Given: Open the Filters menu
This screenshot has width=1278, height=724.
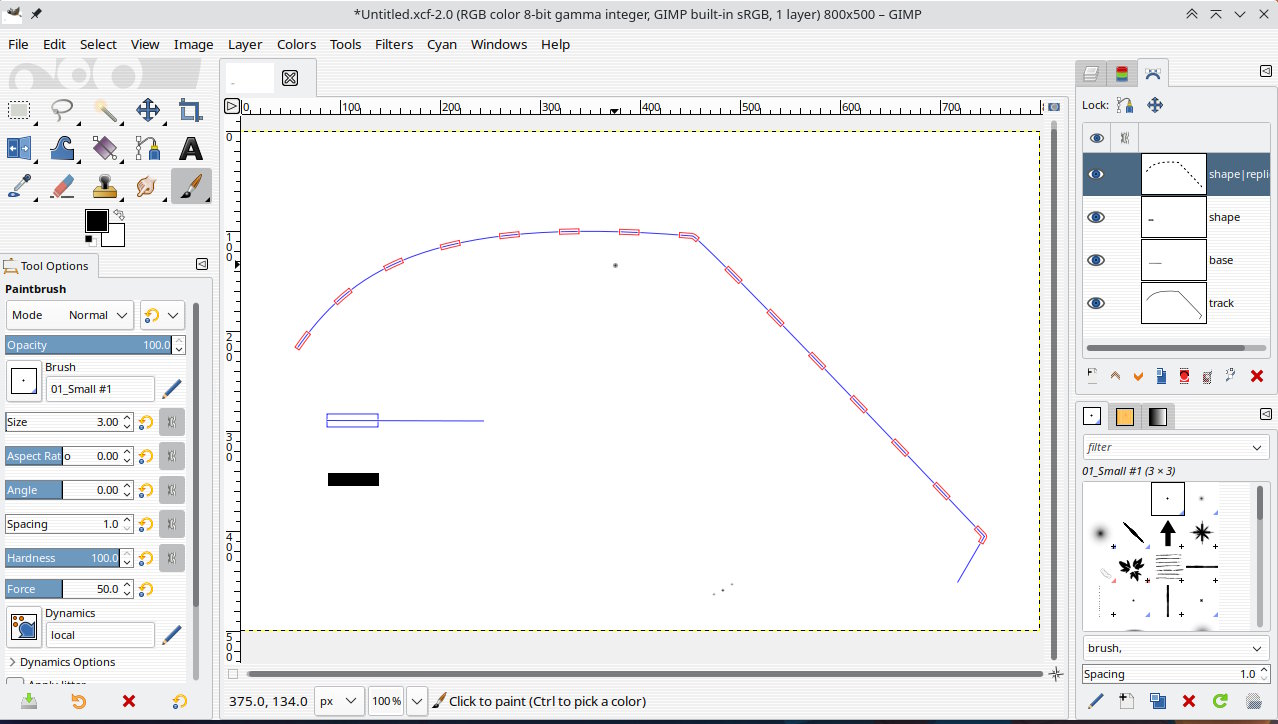Looking at the screenshot, I should click(394, 44).
